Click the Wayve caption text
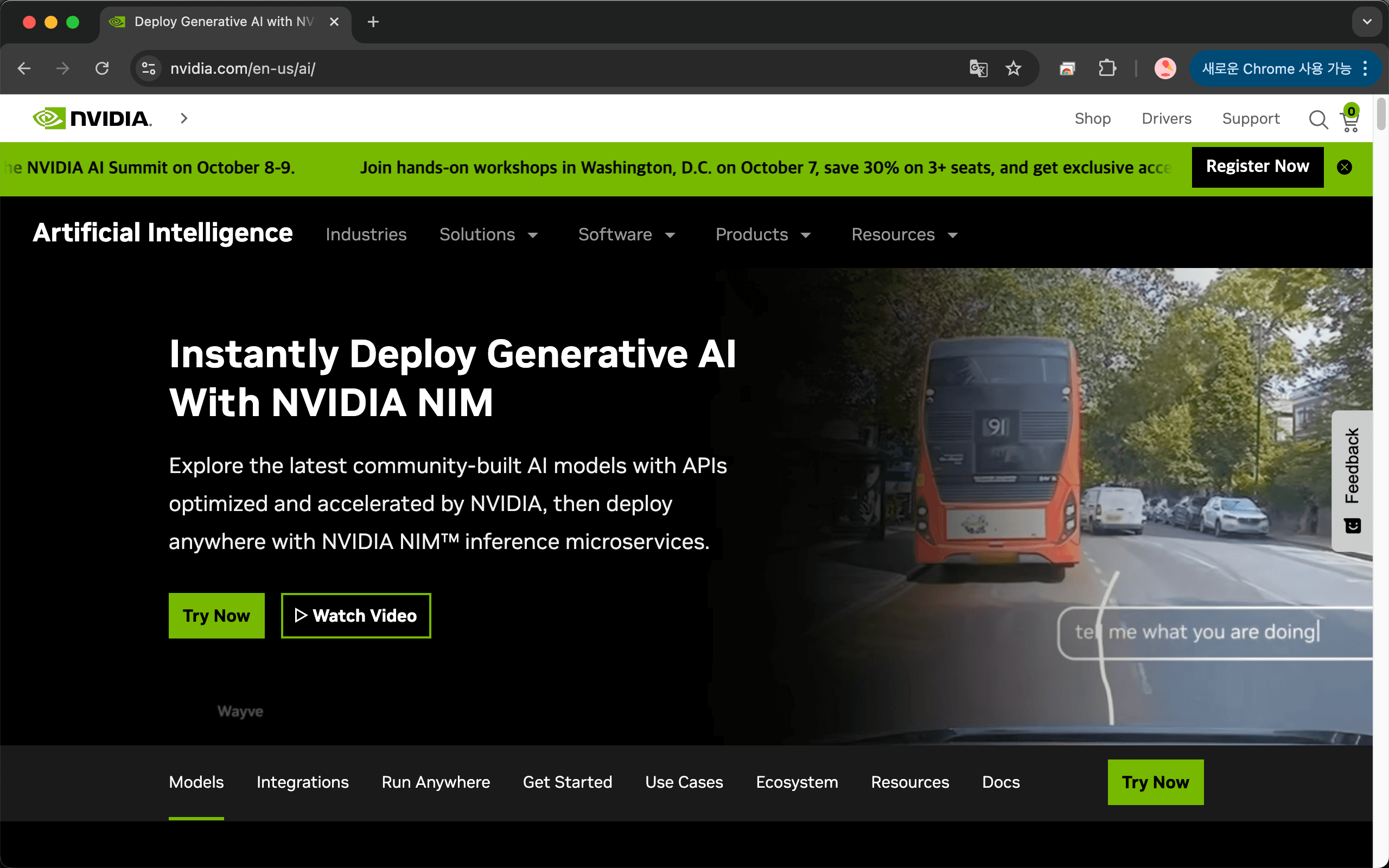 [x=240, y=711]
